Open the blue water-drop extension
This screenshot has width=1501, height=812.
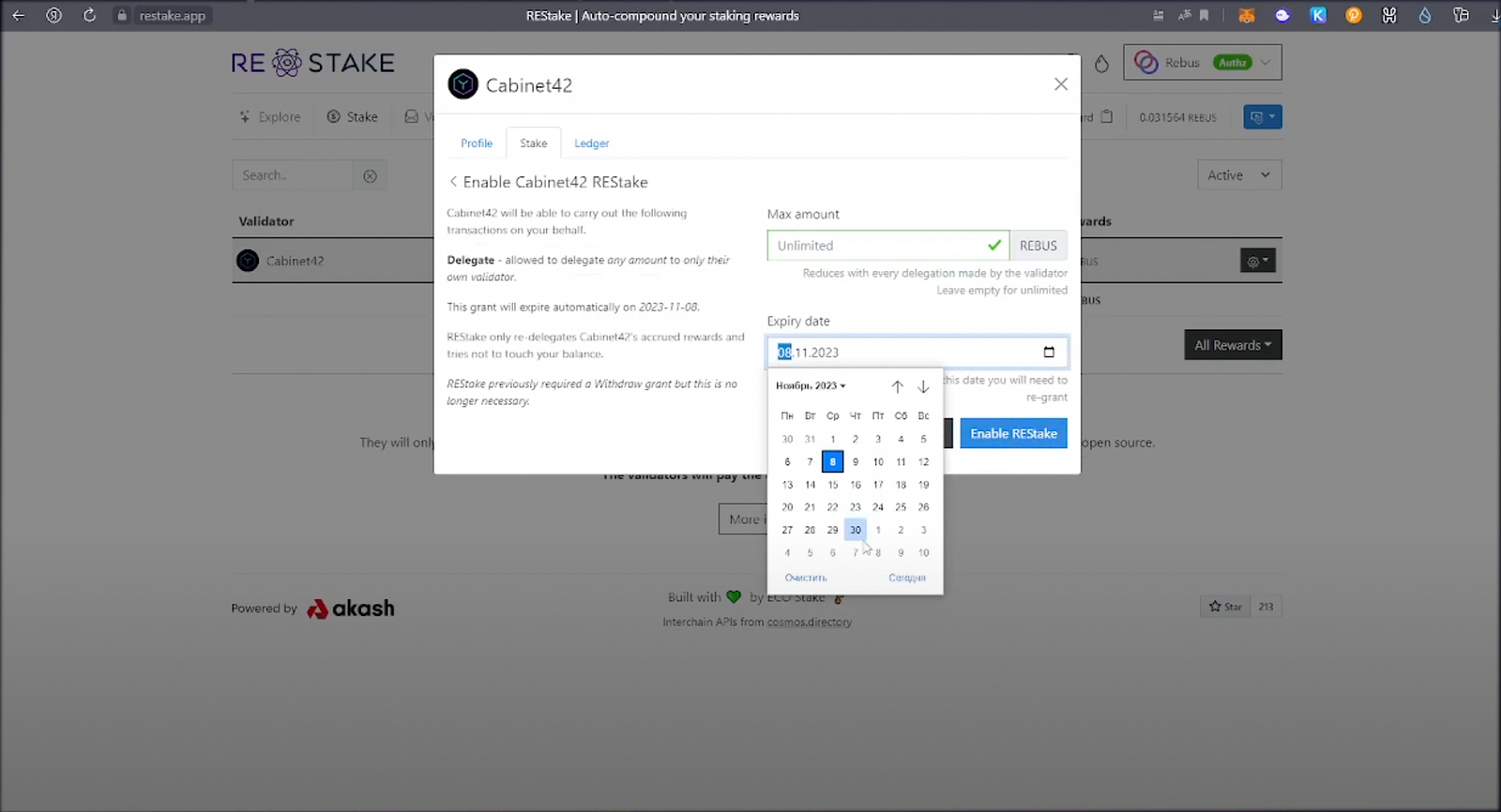[x=1425, y=15]
